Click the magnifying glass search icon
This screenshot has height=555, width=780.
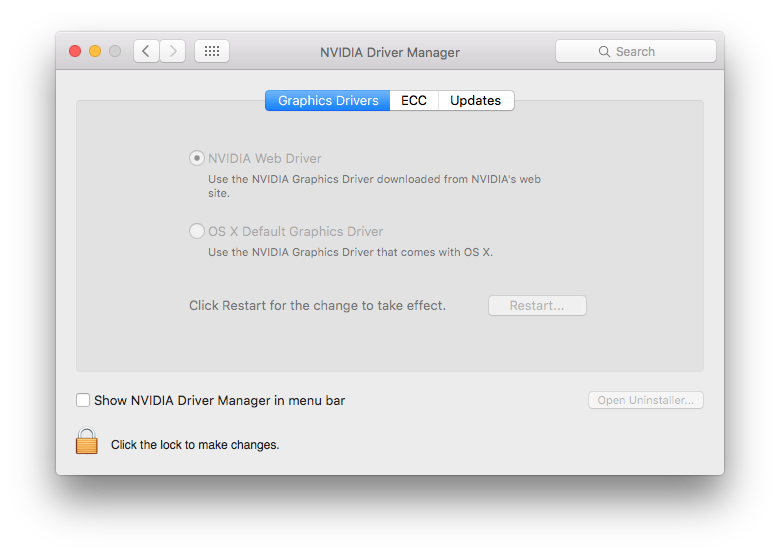coord(604,52)
